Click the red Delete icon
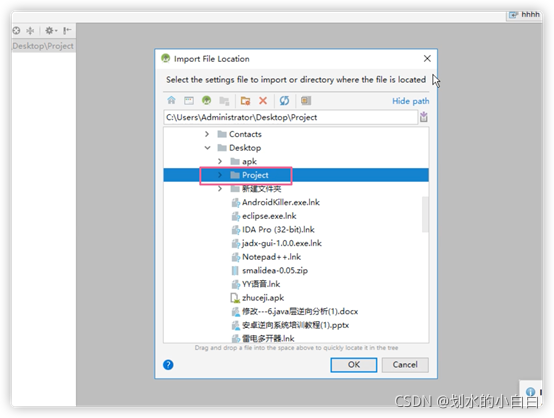 [263, 101]
